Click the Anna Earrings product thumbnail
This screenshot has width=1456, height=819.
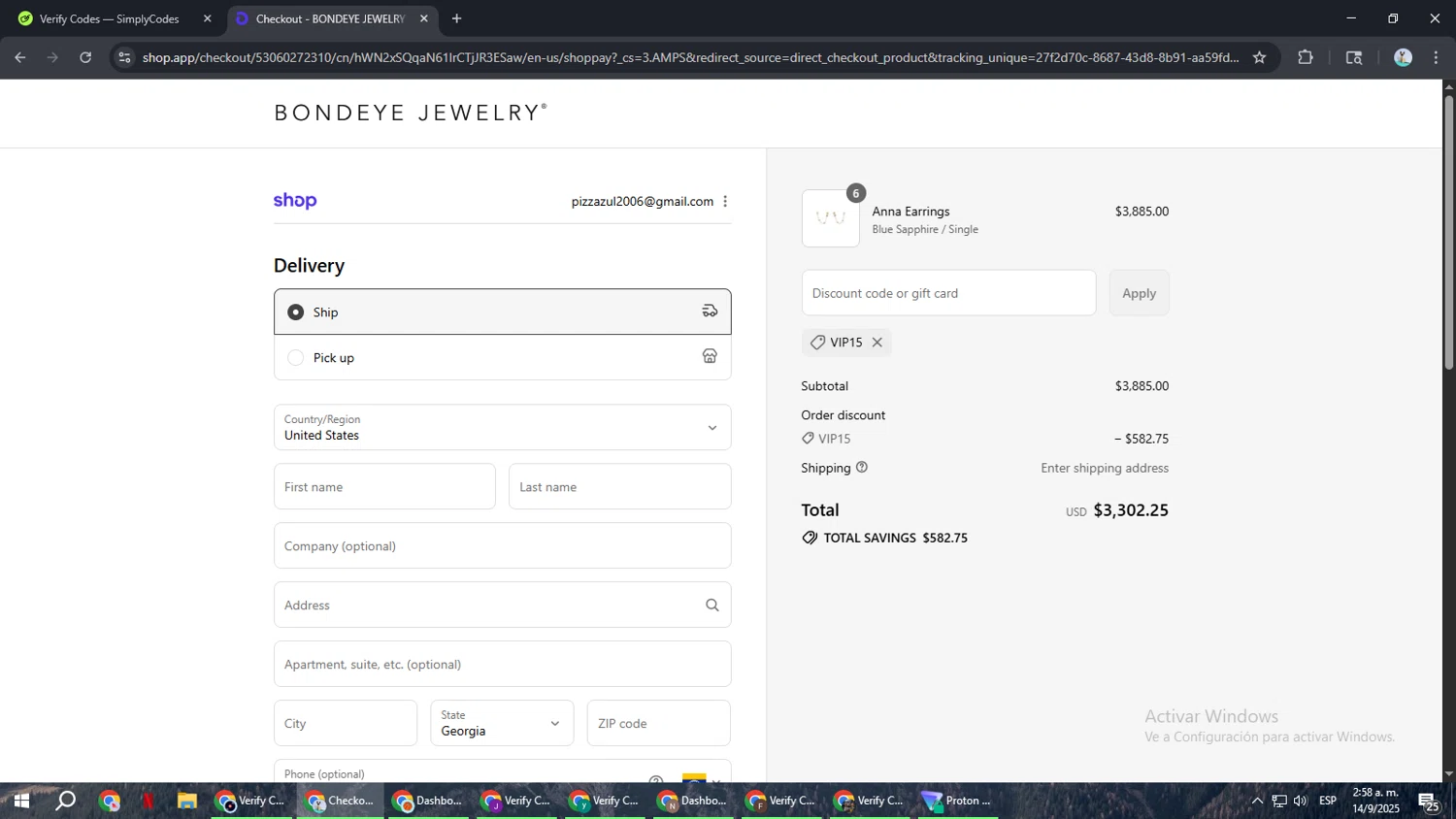click(x=831, y=218)
